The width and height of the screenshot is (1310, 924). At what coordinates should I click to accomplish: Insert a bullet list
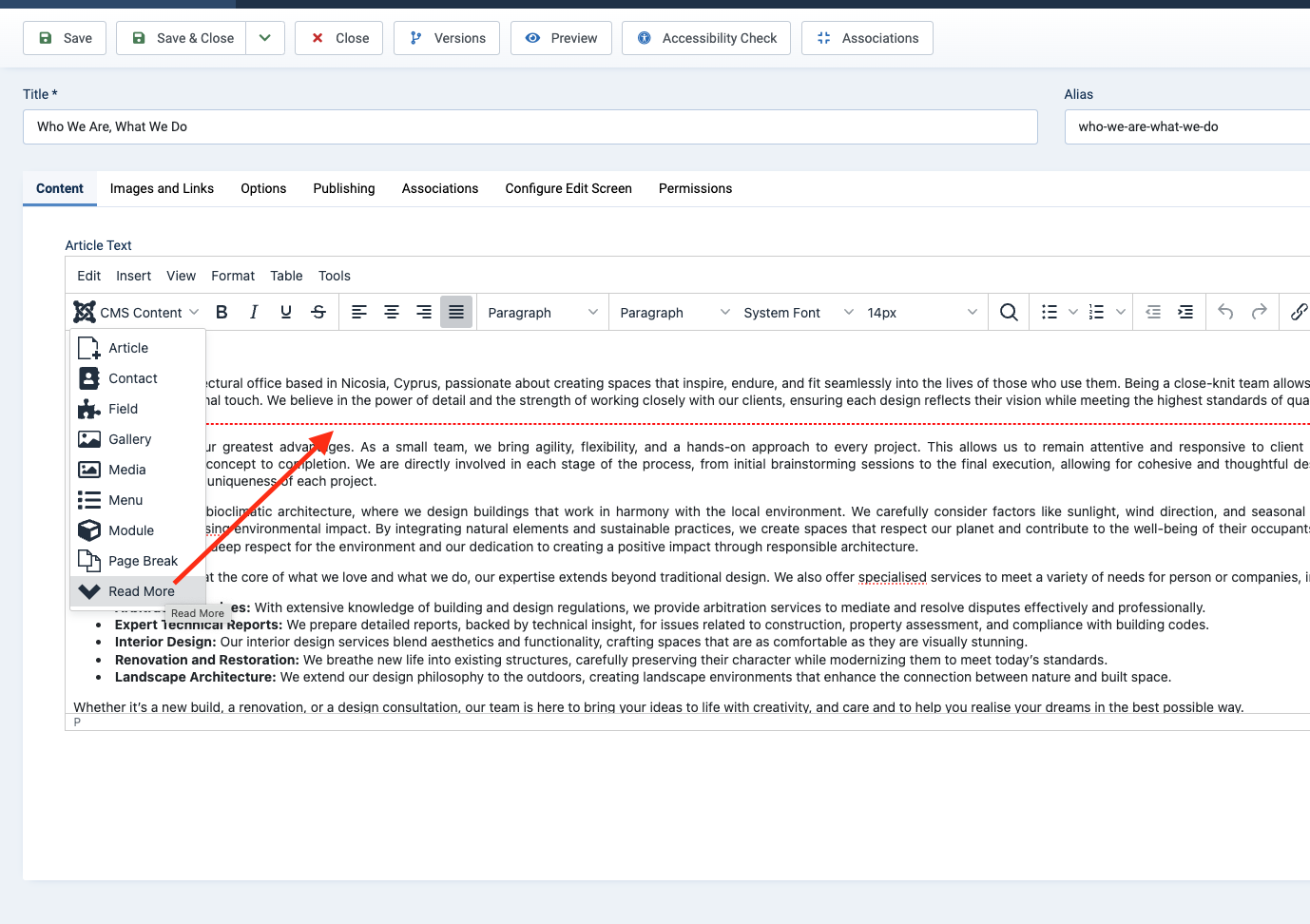(1050, 312)
